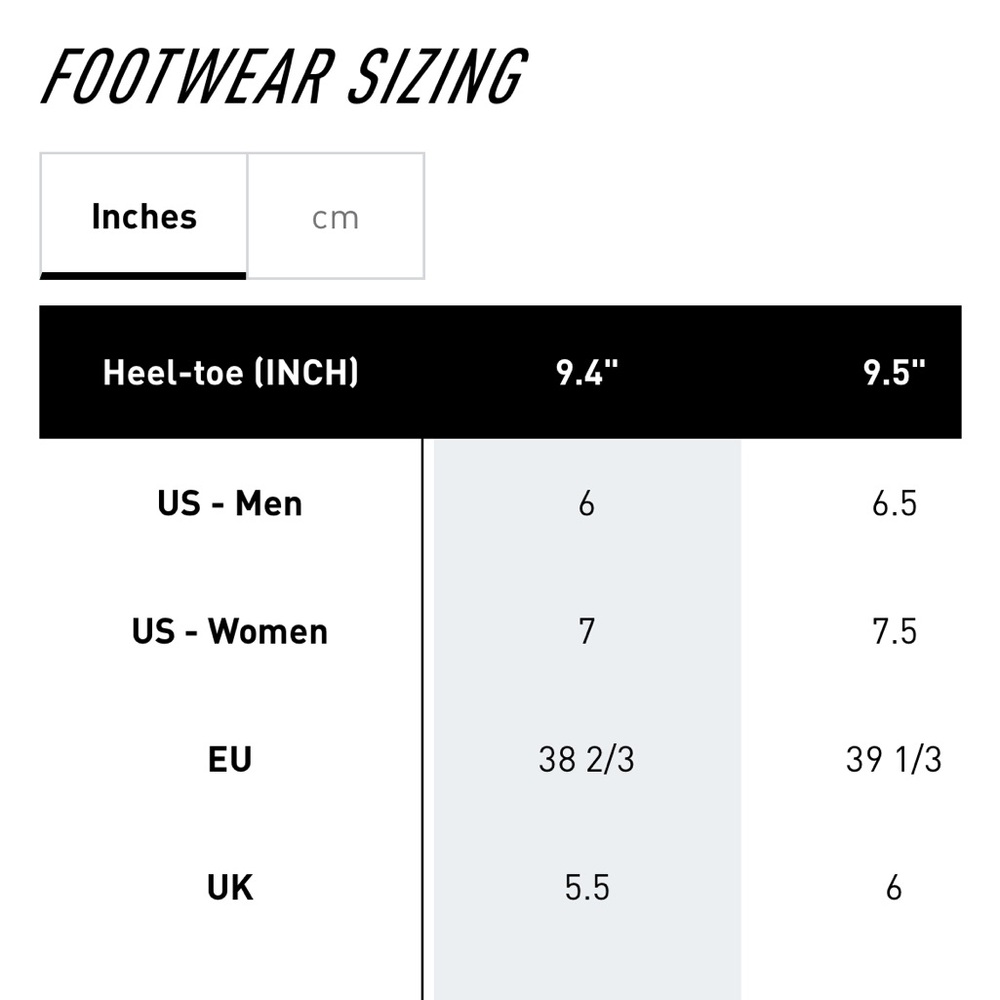This screenshot has width=1000, height=1000.
Task: Select EU size 39 1/3 cell
Action: (x=894, y=760)
